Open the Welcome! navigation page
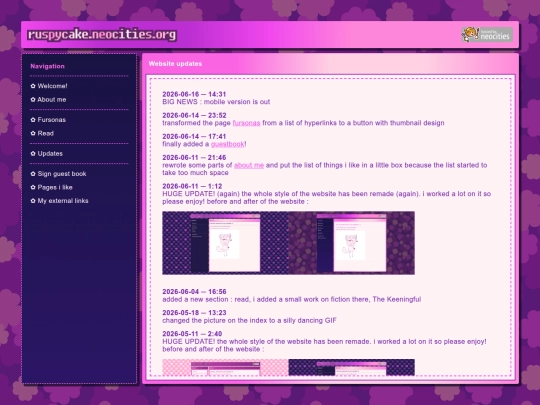 [52, 86]
